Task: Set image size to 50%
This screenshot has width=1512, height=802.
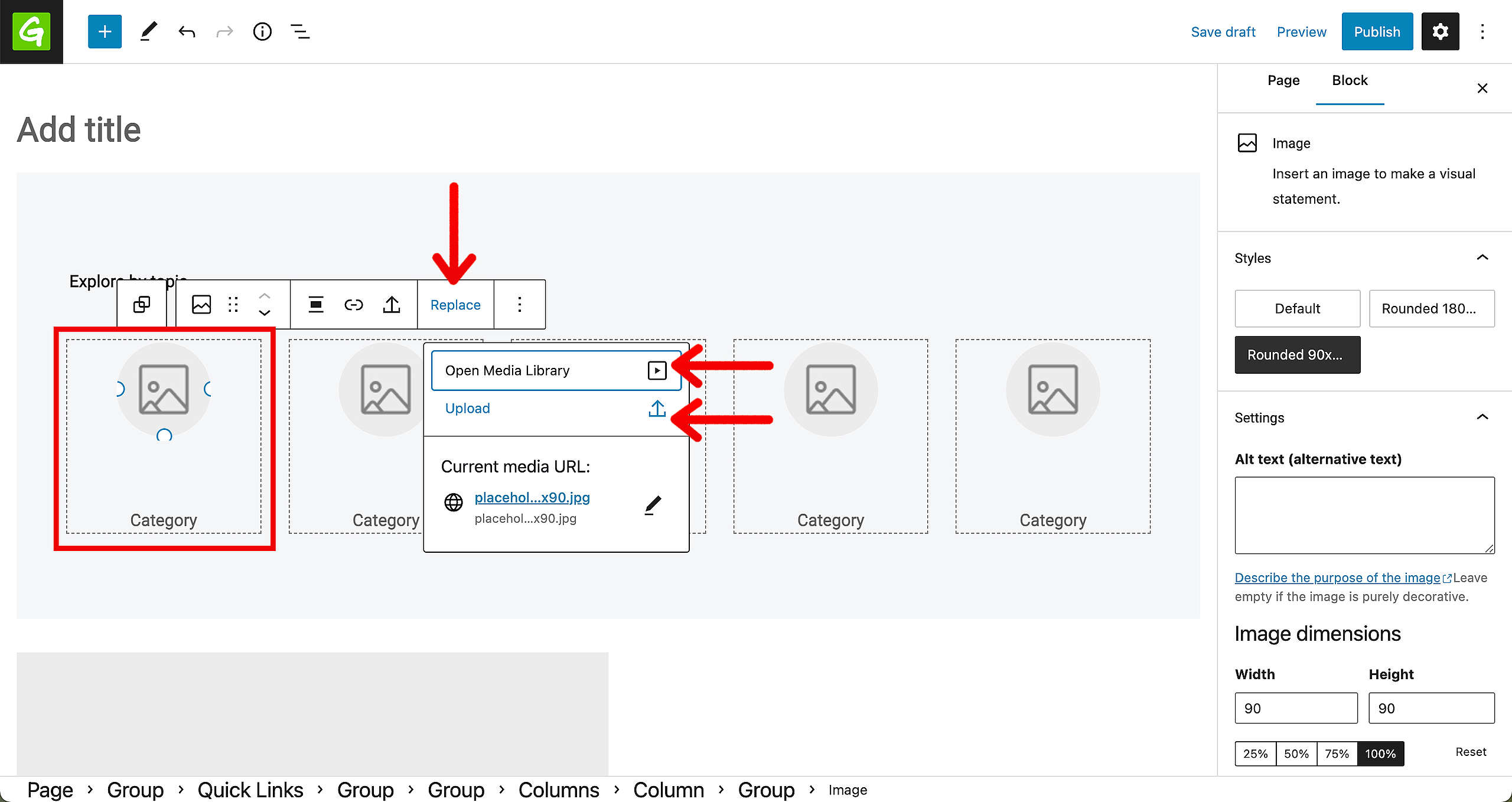Action: tap(1296, 754)
